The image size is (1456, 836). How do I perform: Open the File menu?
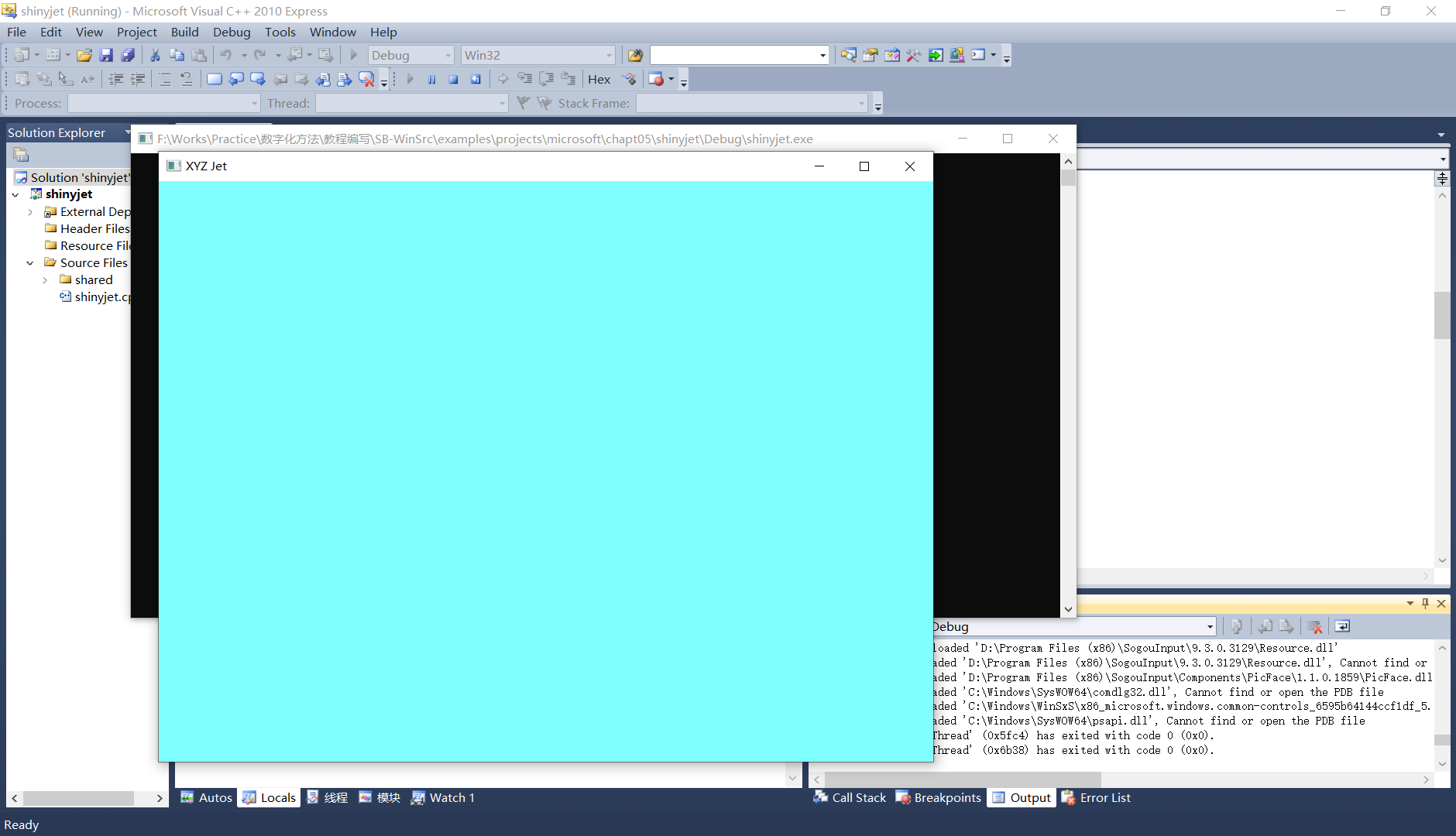point(16,32)
